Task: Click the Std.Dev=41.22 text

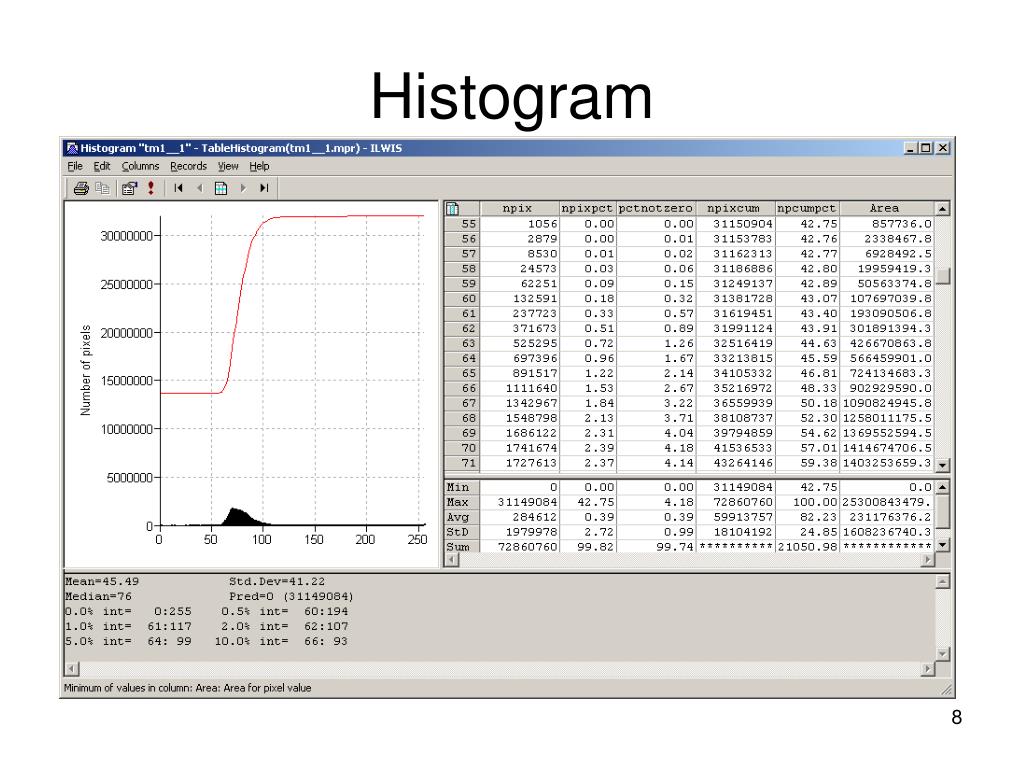Action: (x=276, y=581)
